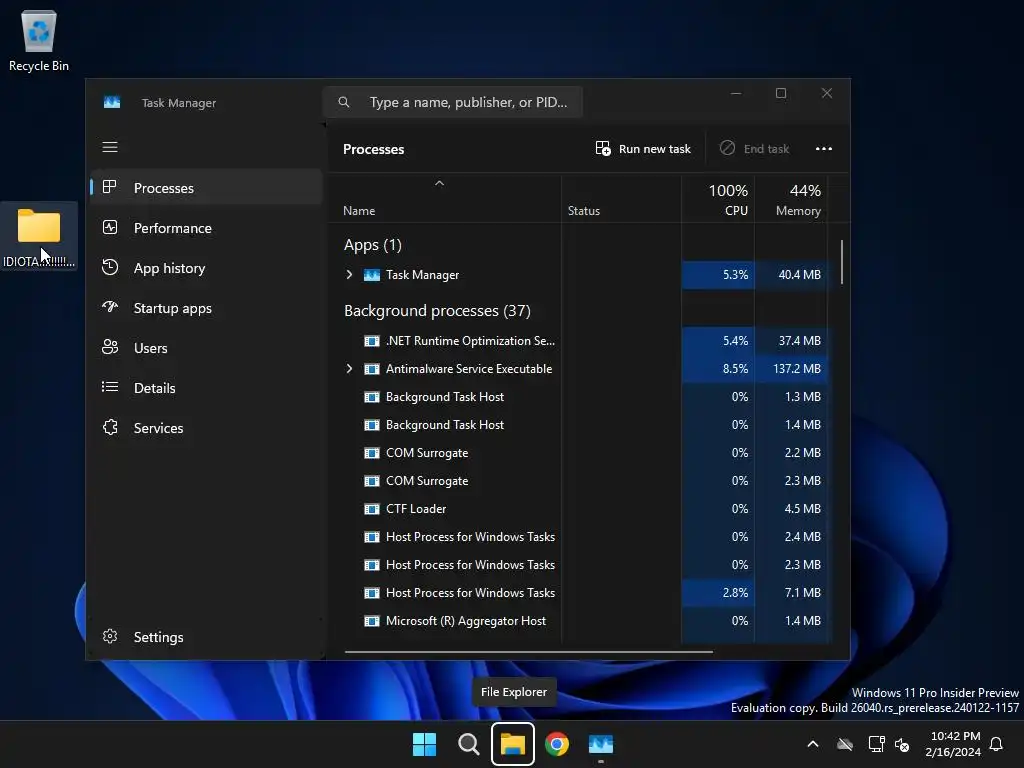
Task: Expand Antimalware Service Executable row
Action: click(x=349, y=369)
